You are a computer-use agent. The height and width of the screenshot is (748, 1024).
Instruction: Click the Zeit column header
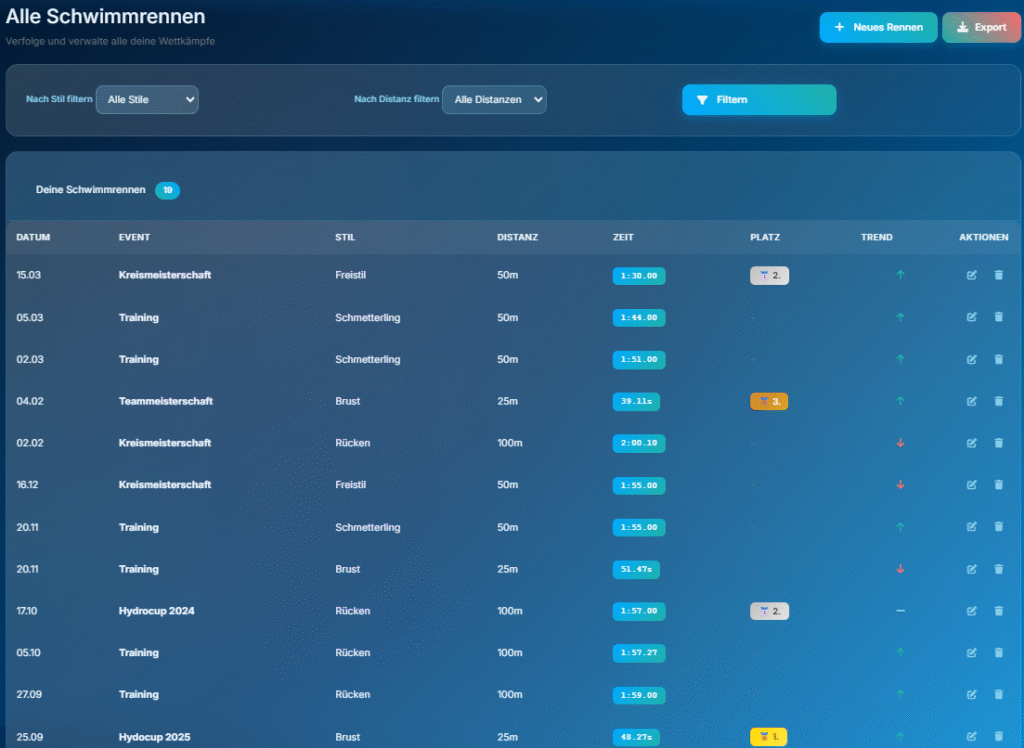623,237
